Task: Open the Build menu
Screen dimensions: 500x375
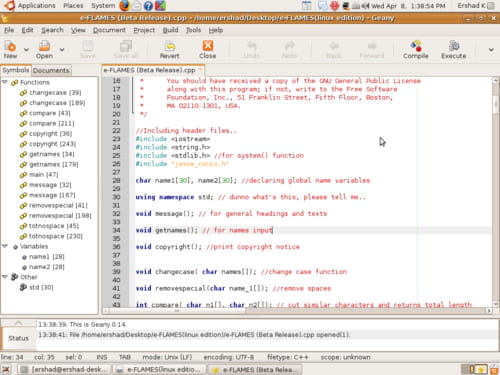Action: click(x=171, y=30)
